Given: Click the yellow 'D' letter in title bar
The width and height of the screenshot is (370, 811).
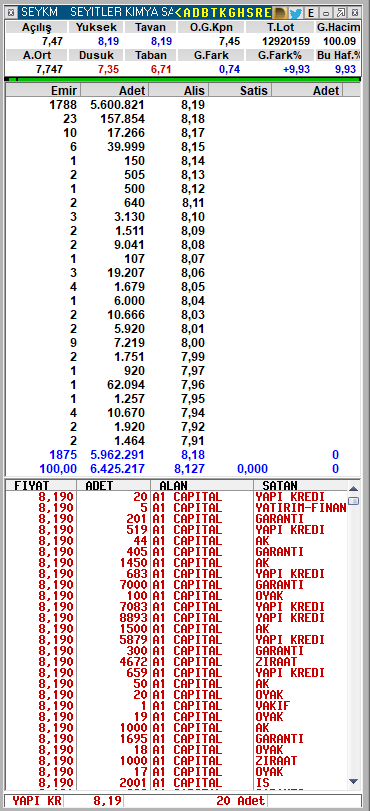Looking at the screenshot, I should pos(196,13).
